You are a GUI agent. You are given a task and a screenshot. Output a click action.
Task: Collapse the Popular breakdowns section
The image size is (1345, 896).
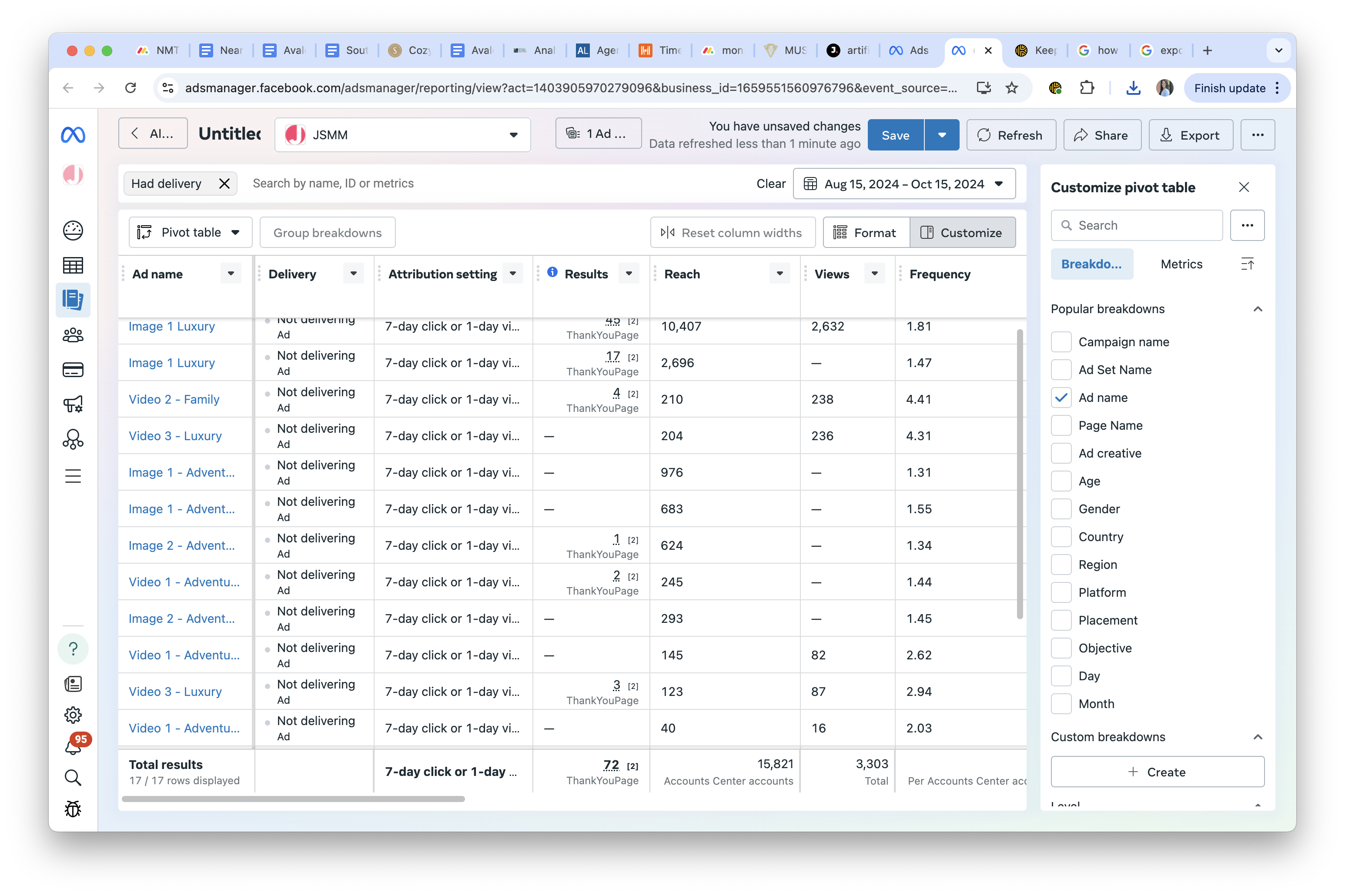(x=1258, y=309)
